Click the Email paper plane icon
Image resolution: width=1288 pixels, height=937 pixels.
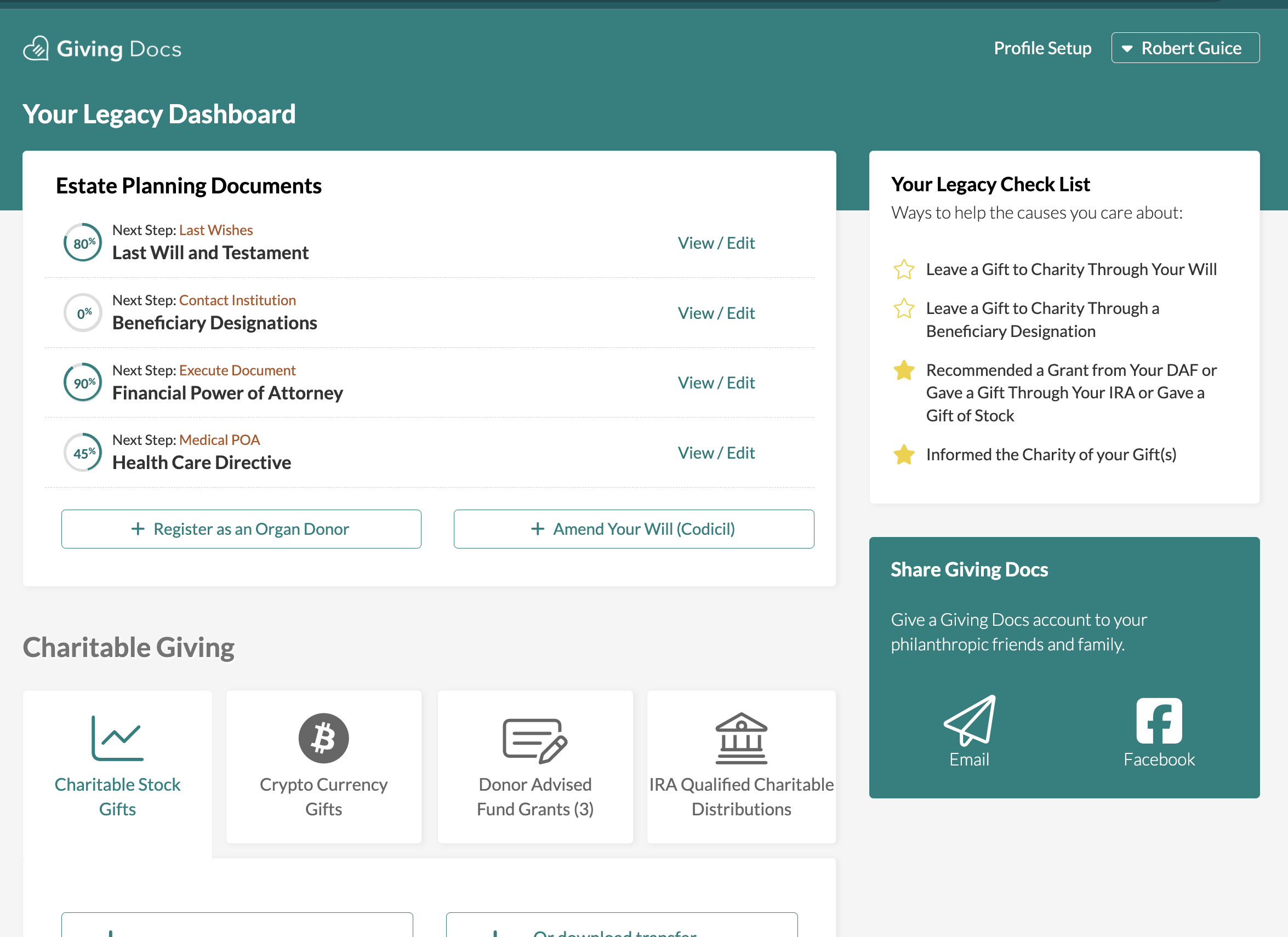[970, 720]
